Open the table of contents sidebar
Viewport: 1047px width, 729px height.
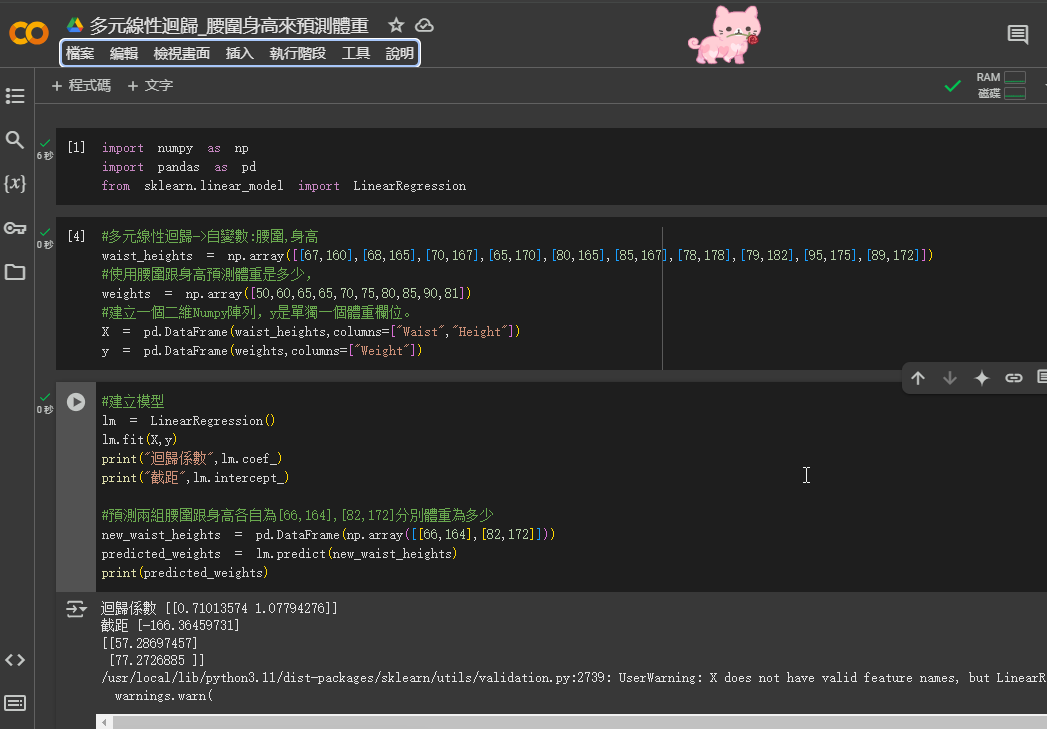(x=15, y=96)
